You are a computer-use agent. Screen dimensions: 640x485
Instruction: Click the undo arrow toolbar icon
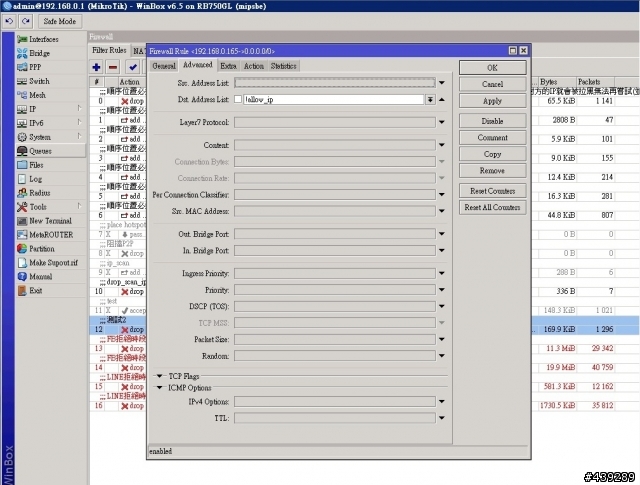click(9, 21)
